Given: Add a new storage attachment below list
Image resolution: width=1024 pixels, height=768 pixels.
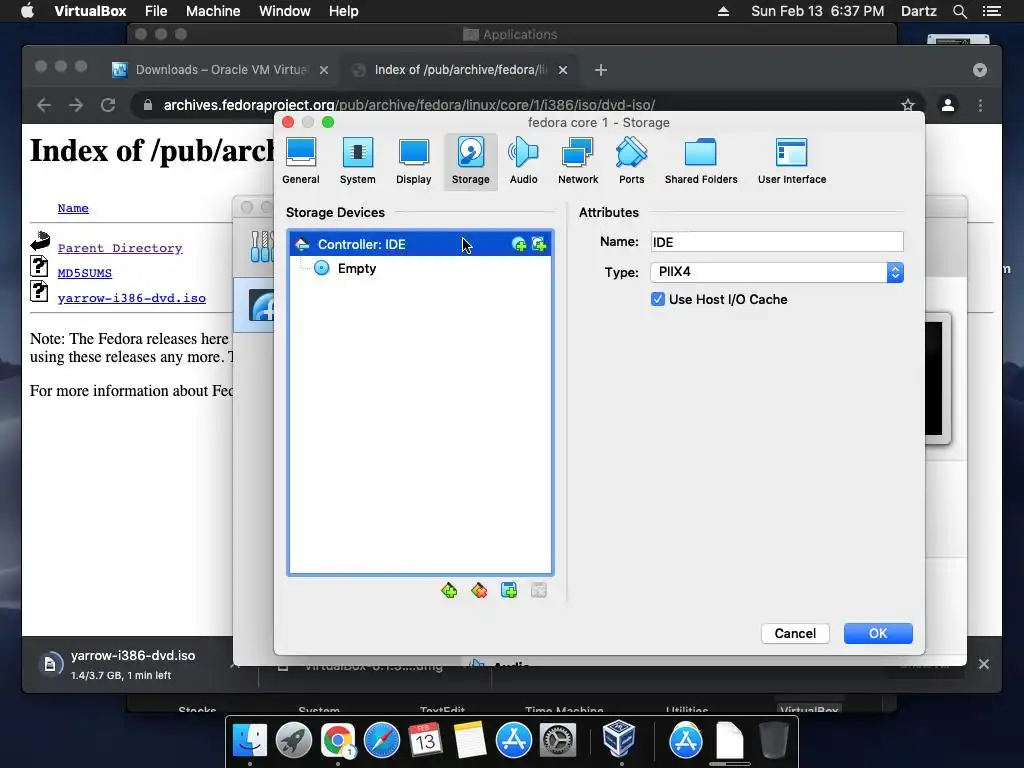Looking at the screenshot, I should point(509,590).
